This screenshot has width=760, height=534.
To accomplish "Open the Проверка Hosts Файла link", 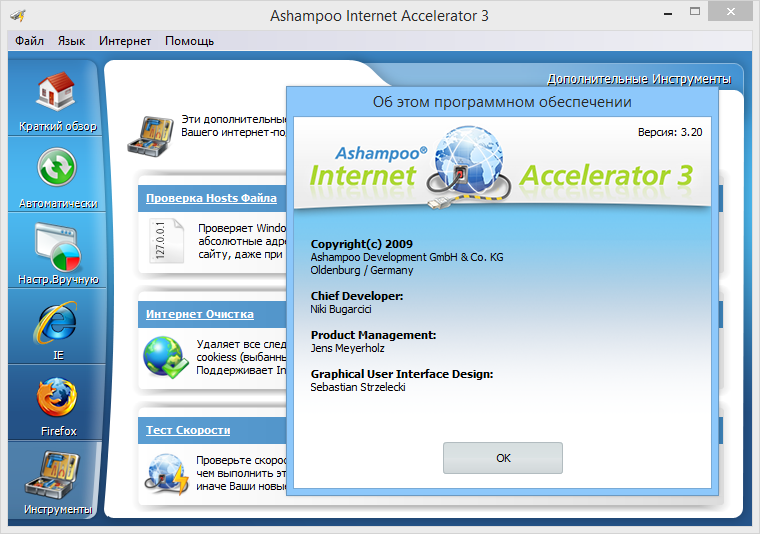I will pos(211,198).
